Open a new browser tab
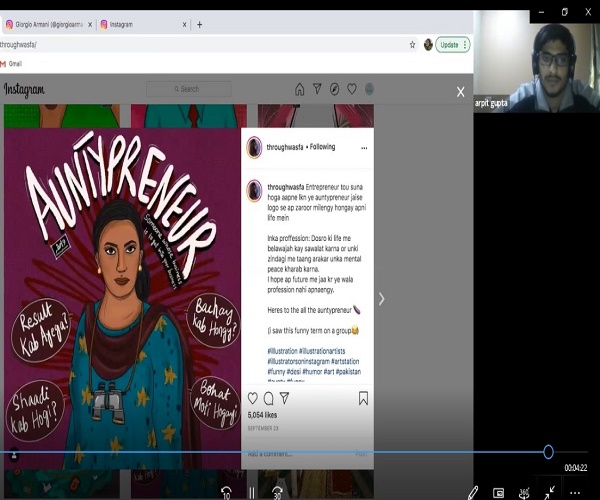The image size is (600, 500). point(199,24)
